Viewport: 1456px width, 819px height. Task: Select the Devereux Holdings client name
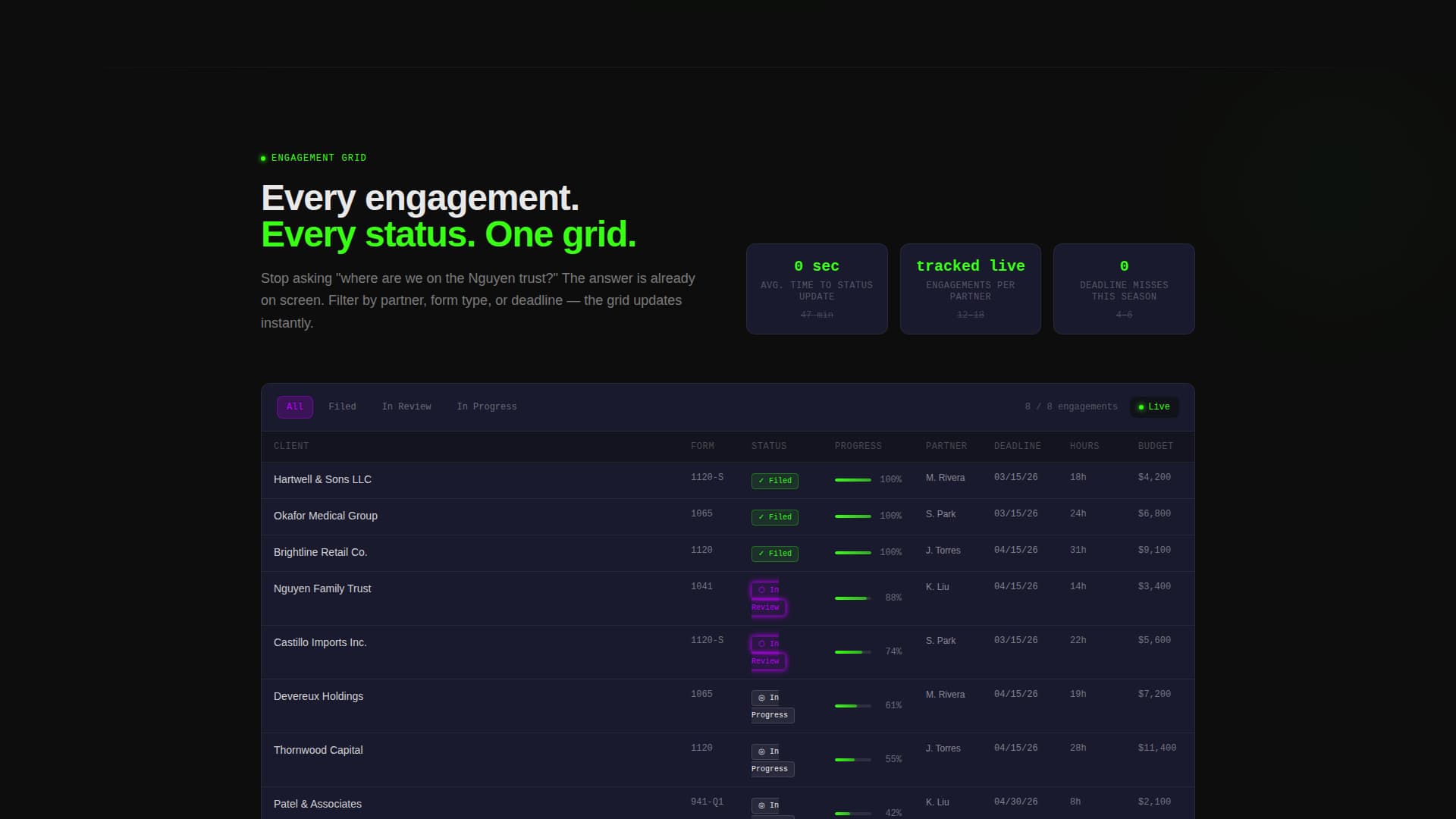[x=318, y=697]
